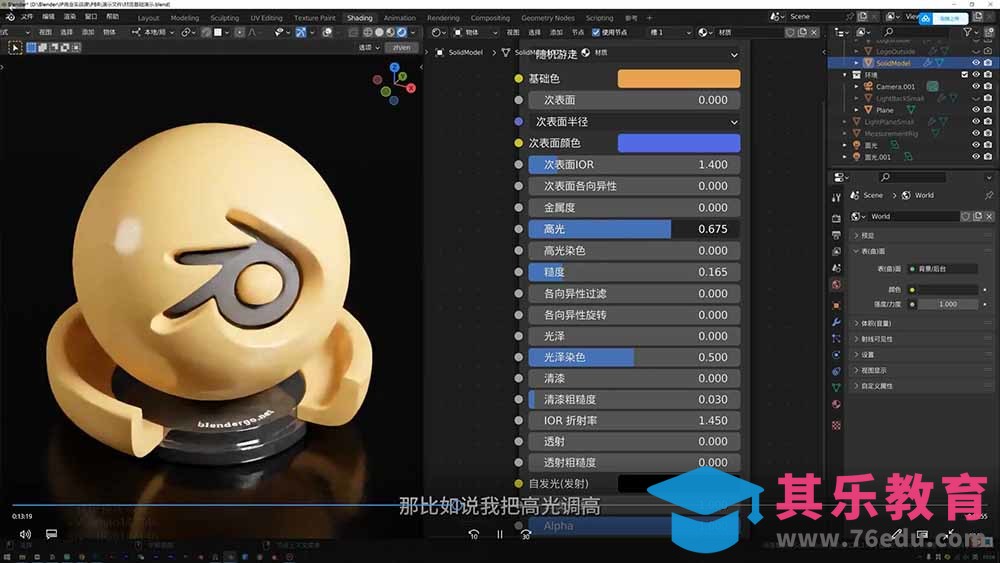Toggle the 使用节点 checkbox
1000x563 pixels.
(x=596, y=32)
